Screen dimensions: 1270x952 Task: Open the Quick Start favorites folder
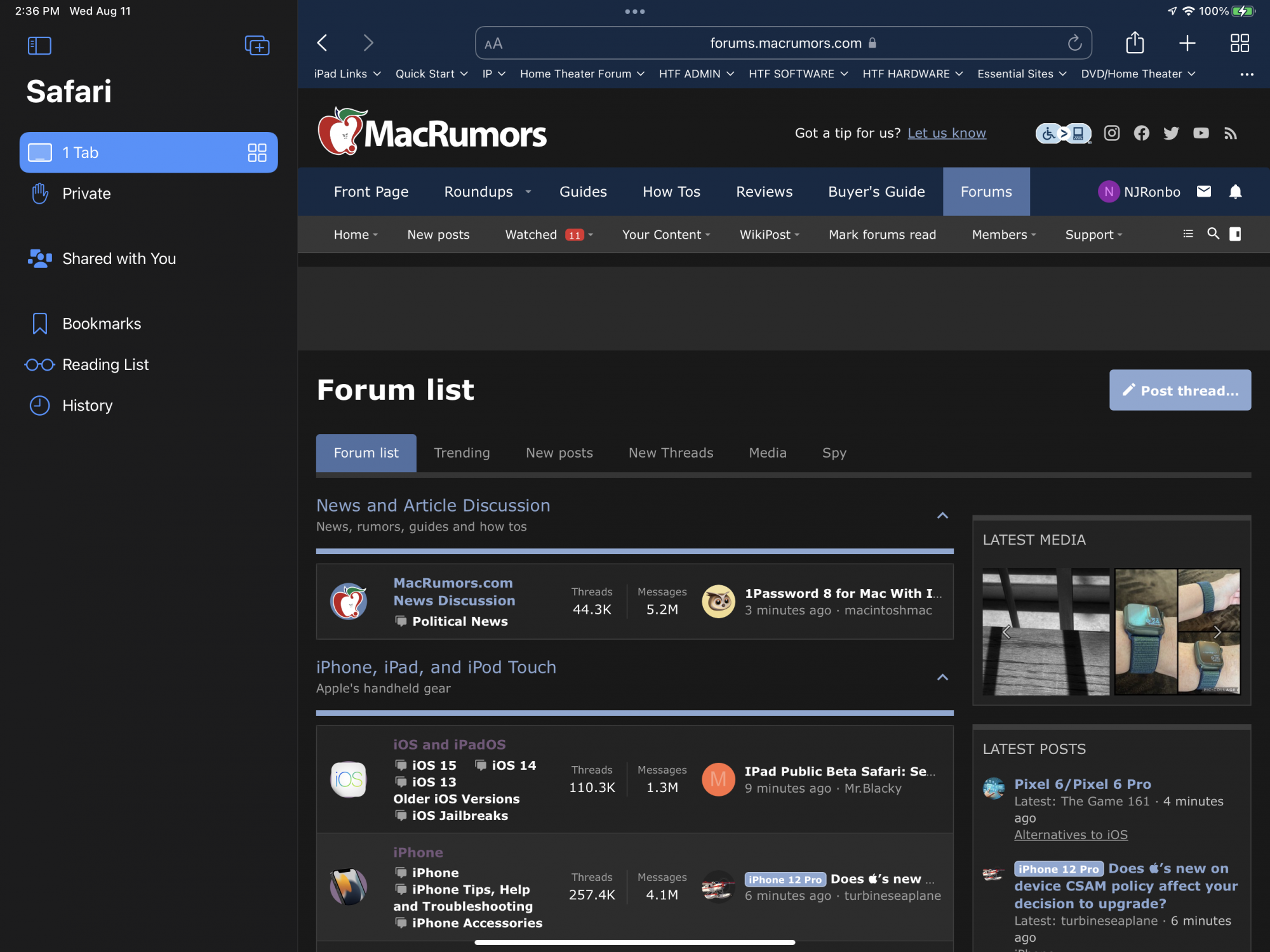(x=432, y=74)
